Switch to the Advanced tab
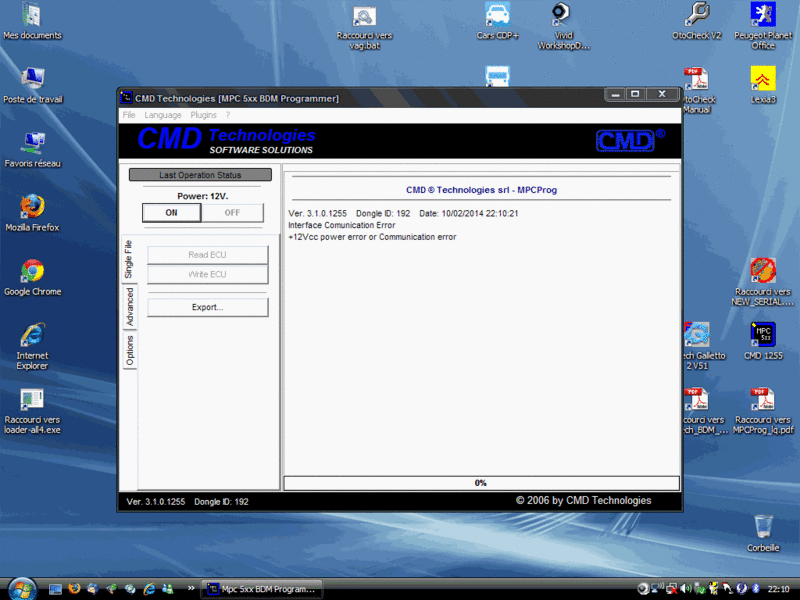The image size is (800, 600). tap(130, 306)
